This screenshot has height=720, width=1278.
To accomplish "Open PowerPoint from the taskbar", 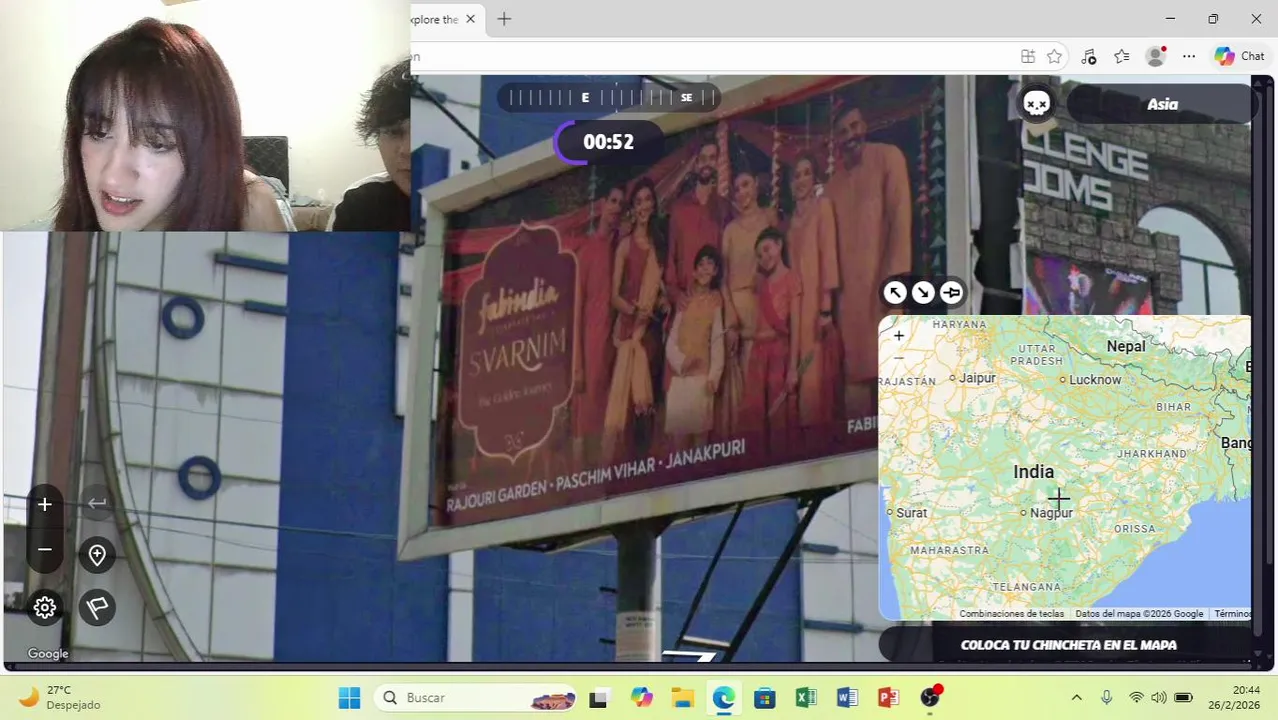I will point(888,698).
